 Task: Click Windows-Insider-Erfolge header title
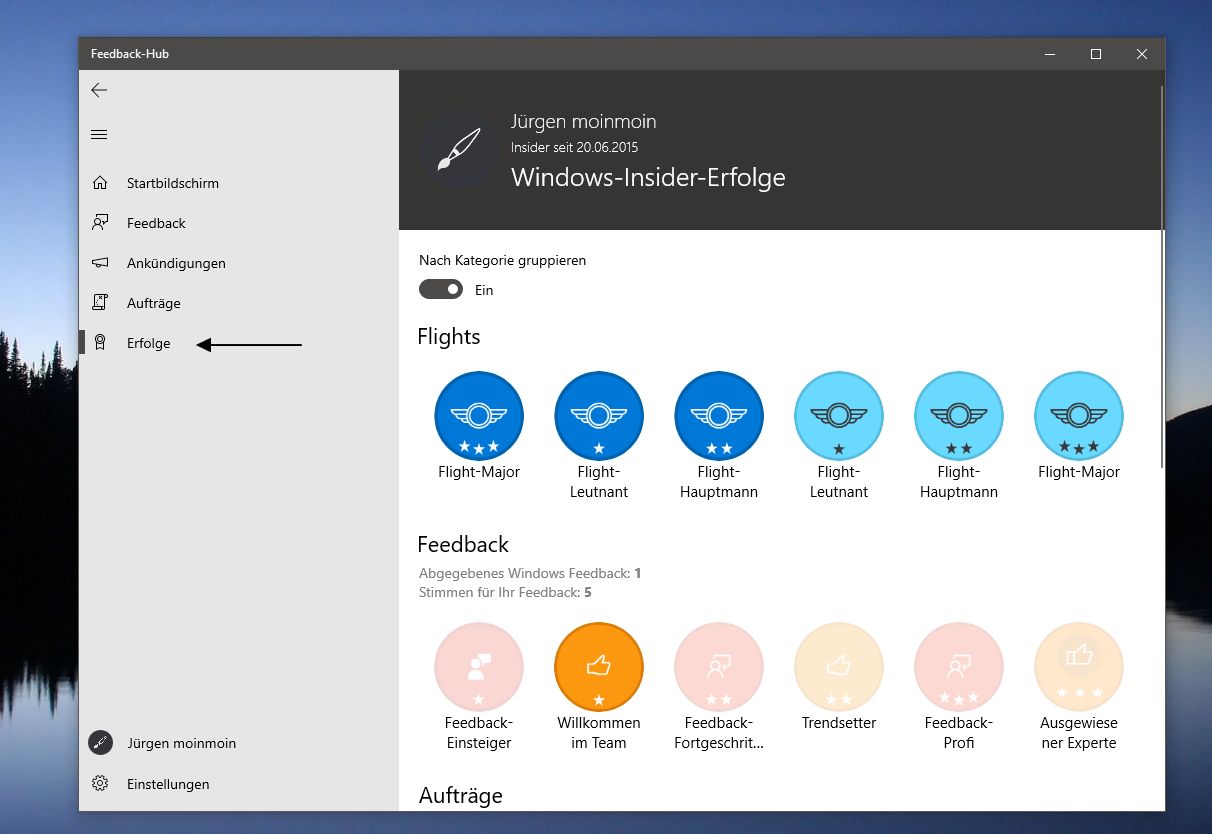[x=648, y=178]
